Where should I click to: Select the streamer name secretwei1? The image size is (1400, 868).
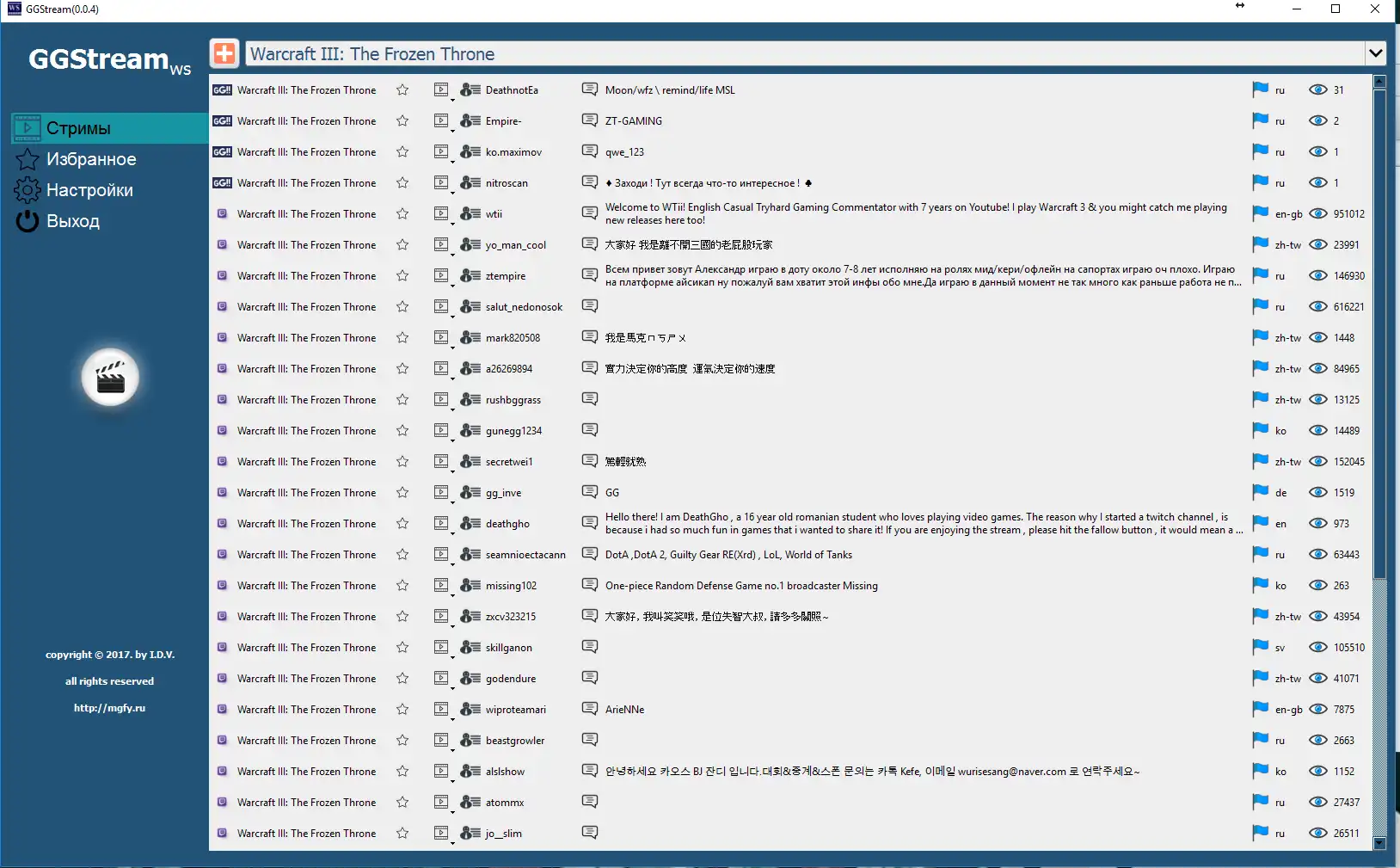[x=509, y=462]
